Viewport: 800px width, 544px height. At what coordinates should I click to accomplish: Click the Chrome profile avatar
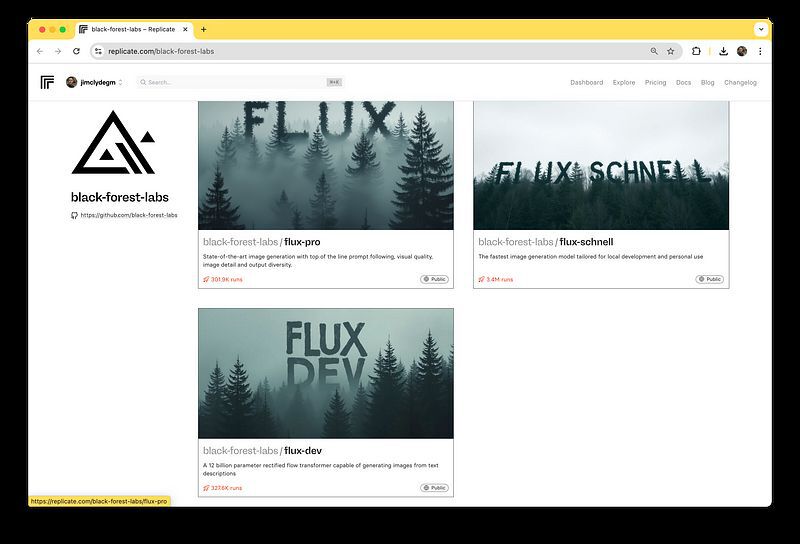(x=742, y=51)
